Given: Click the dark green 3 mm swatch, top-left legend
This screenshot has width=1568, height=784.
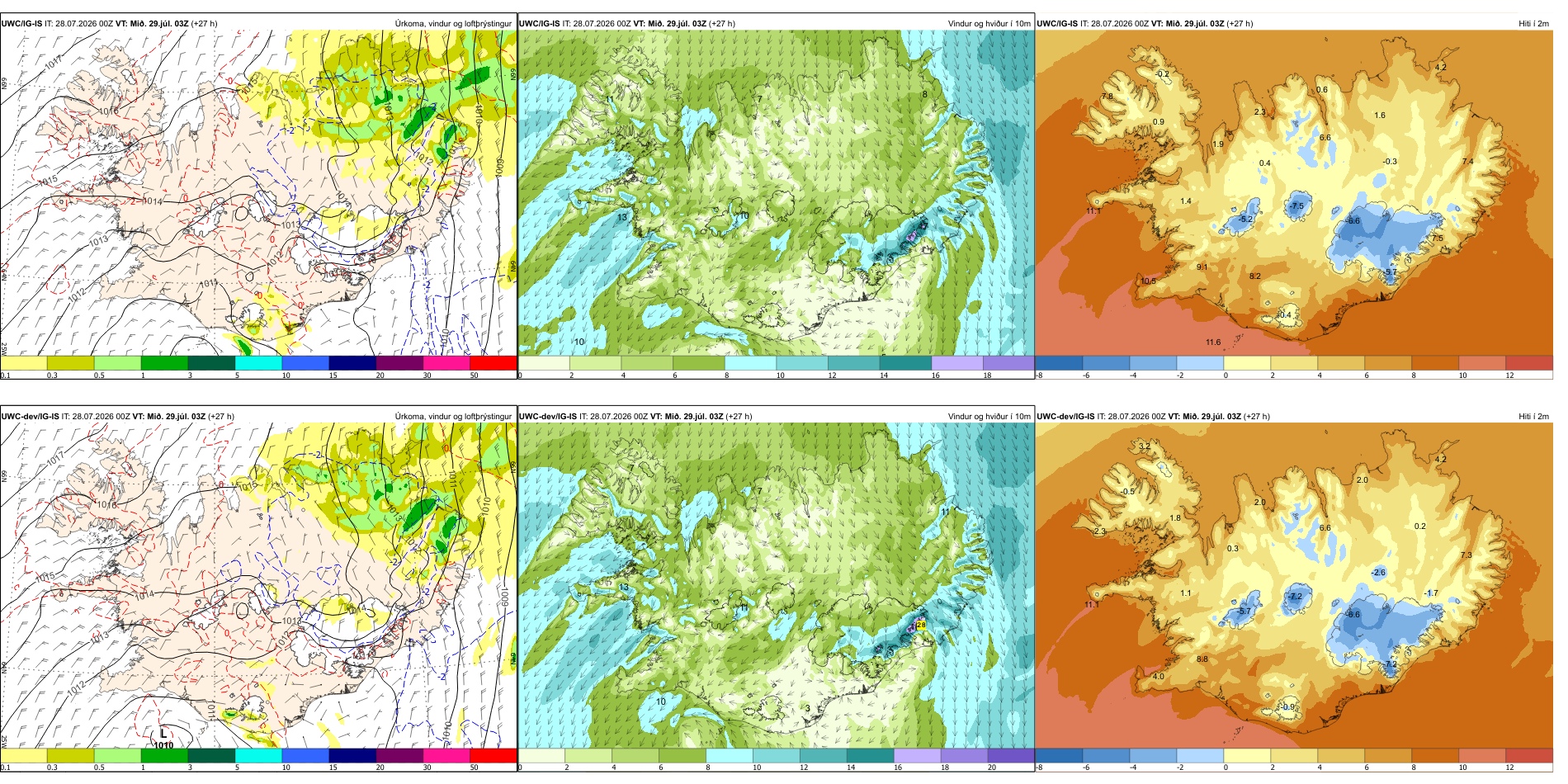Looking at the screenshot, I should pos(211,362).
